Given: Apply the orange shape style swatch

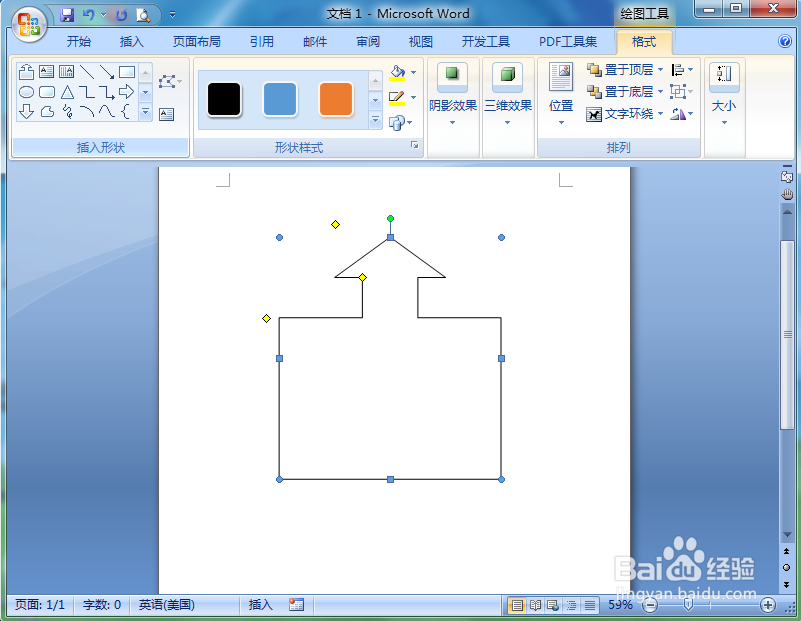Looking at the screenshot, I should pyautogui.click(x=336, y=100).
